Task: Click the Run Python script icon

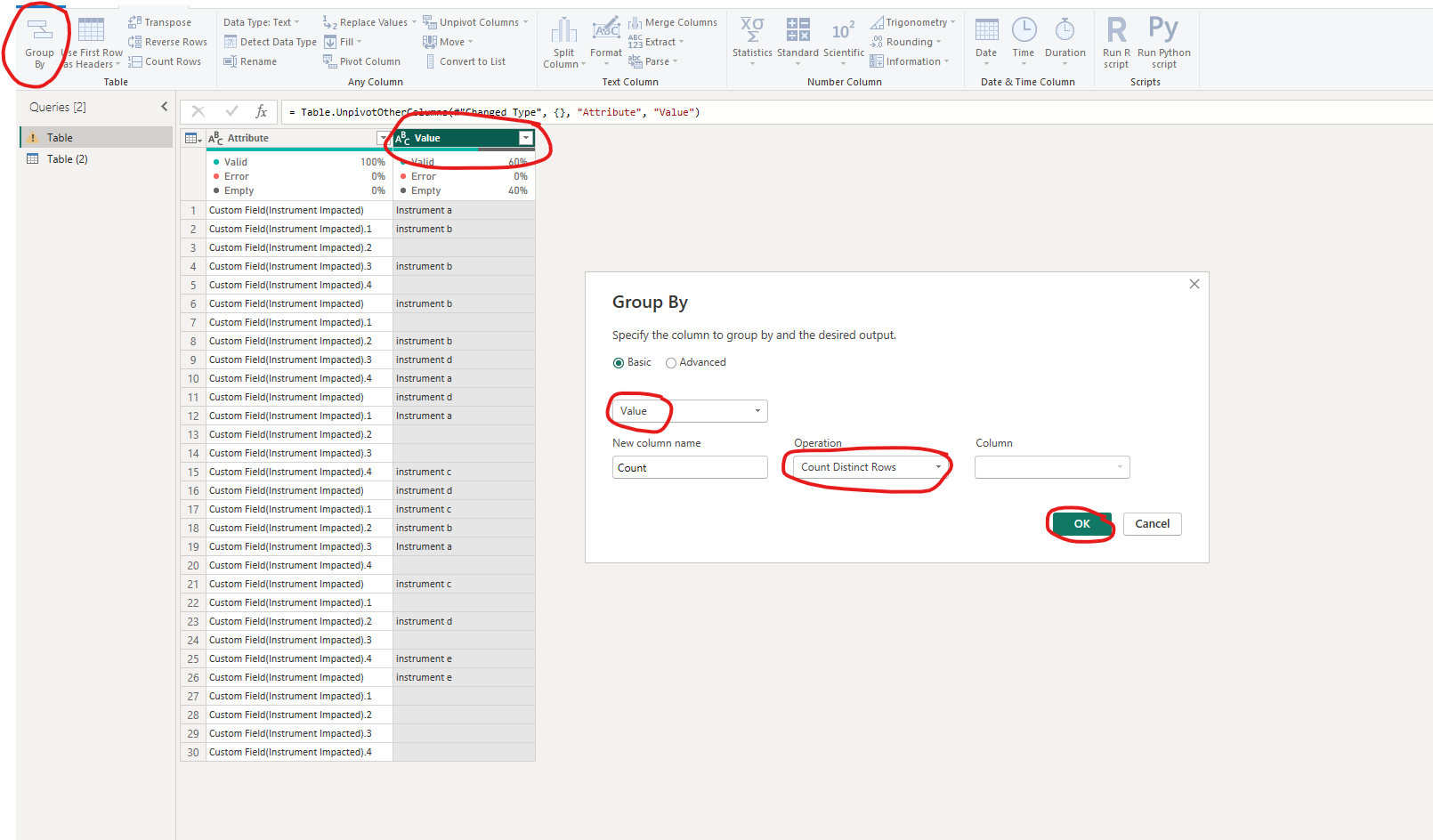Action: point(1163,29)
